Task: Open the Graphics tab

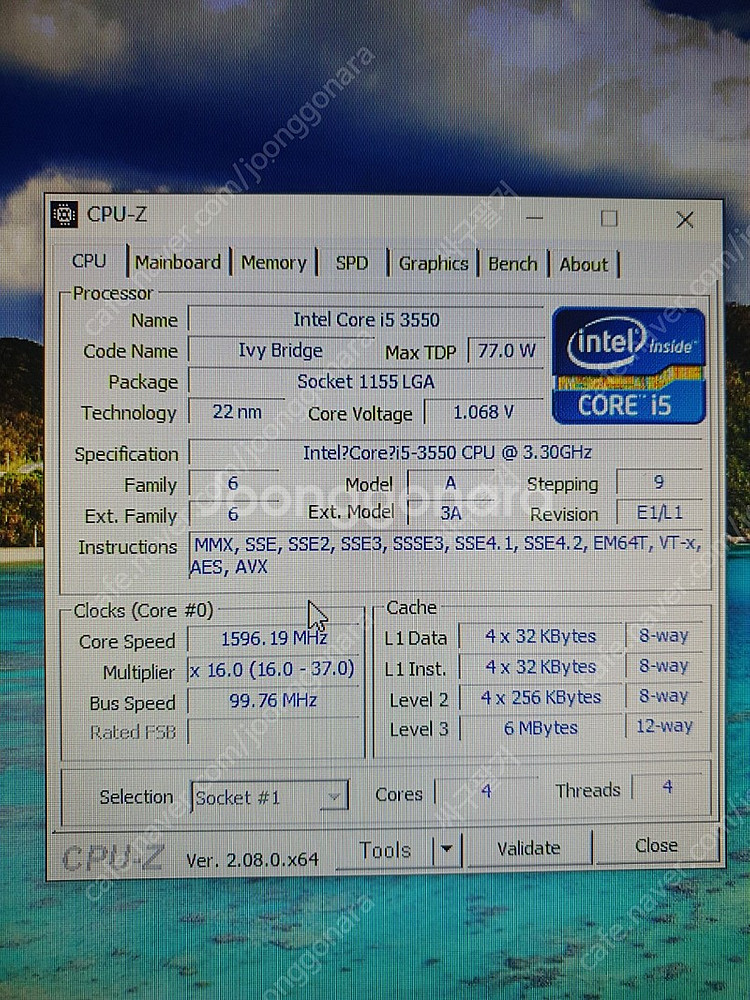Action: 434,263
